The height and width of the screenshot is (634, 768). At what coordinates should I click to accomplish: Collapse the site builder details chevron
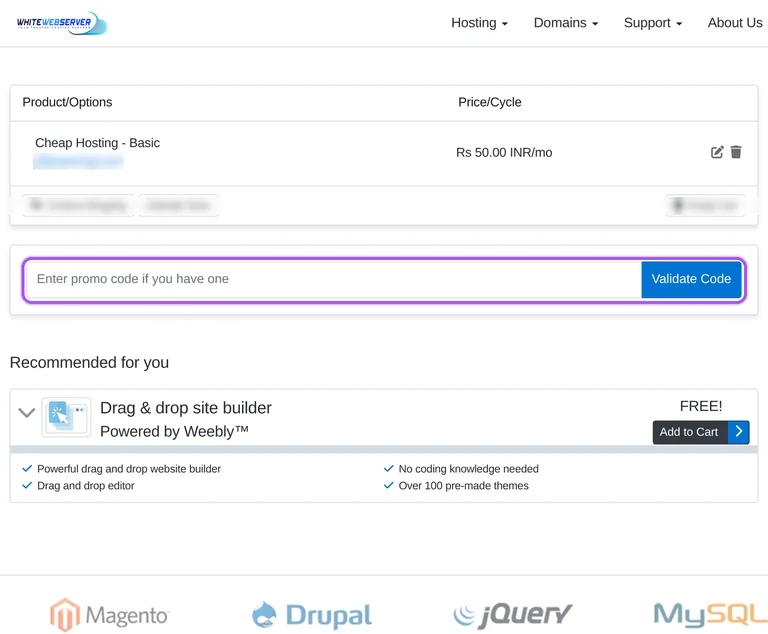(26, 413)
